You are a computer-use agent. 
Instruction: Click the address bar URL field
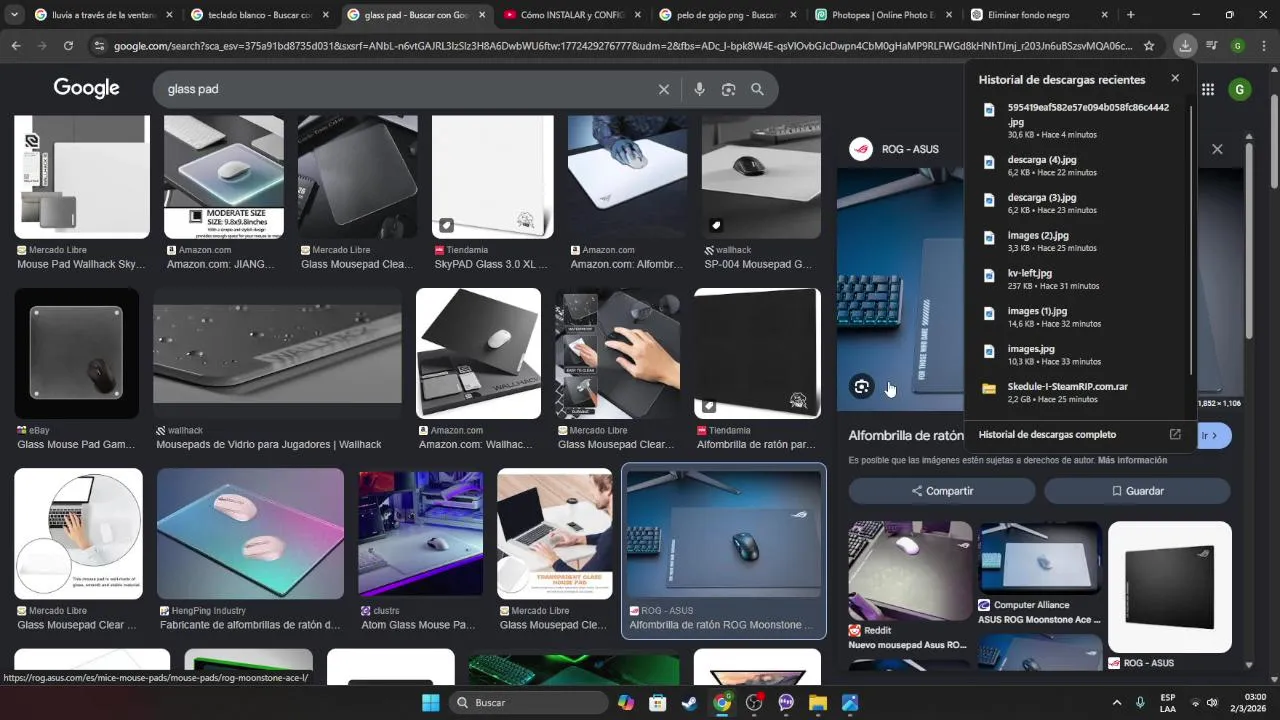[x=622, y=46]
